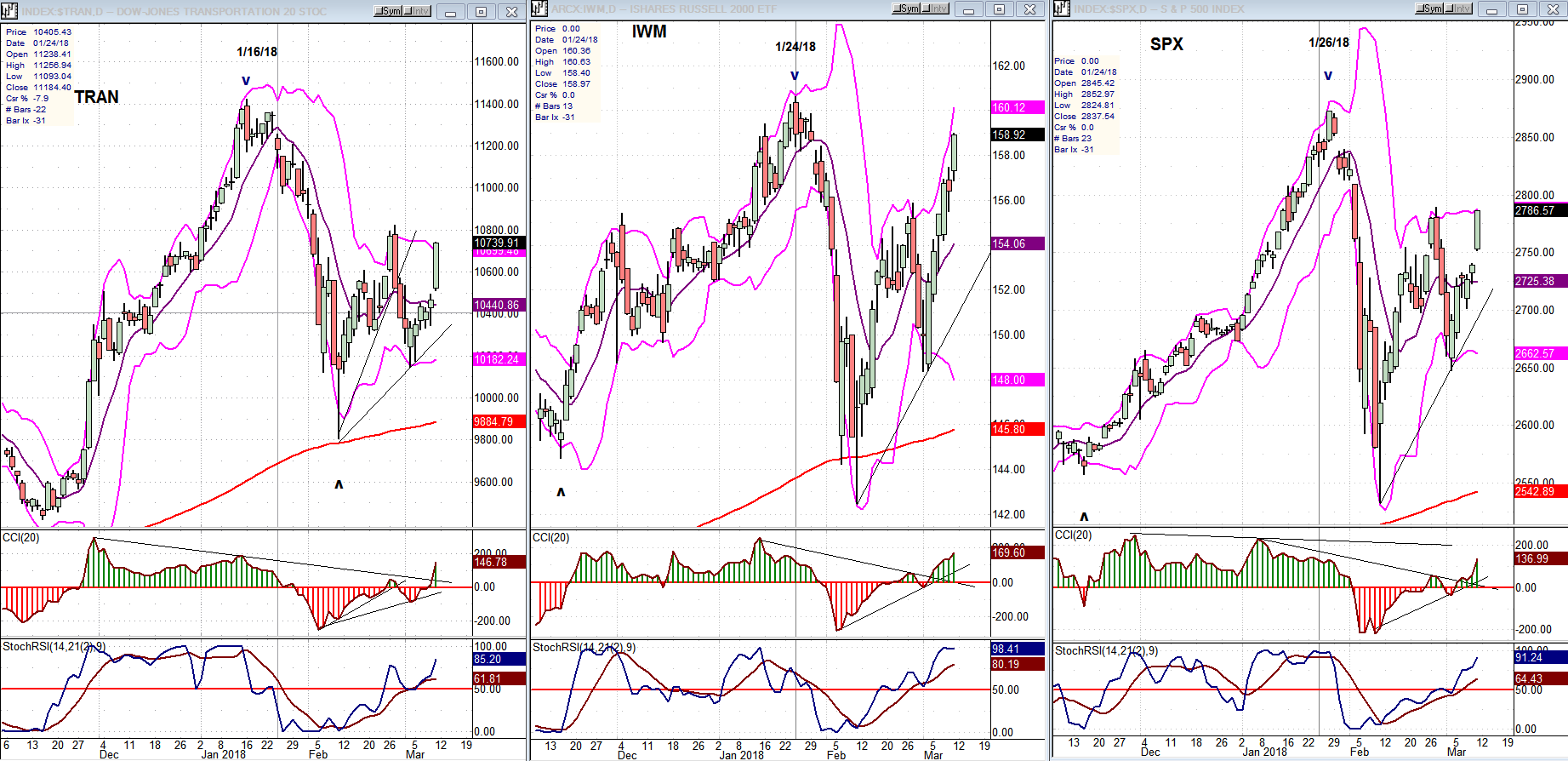Toggle Intv link on SPX chart
The width and height of the screenshot is (1568, 761).
click(1459, 9)
